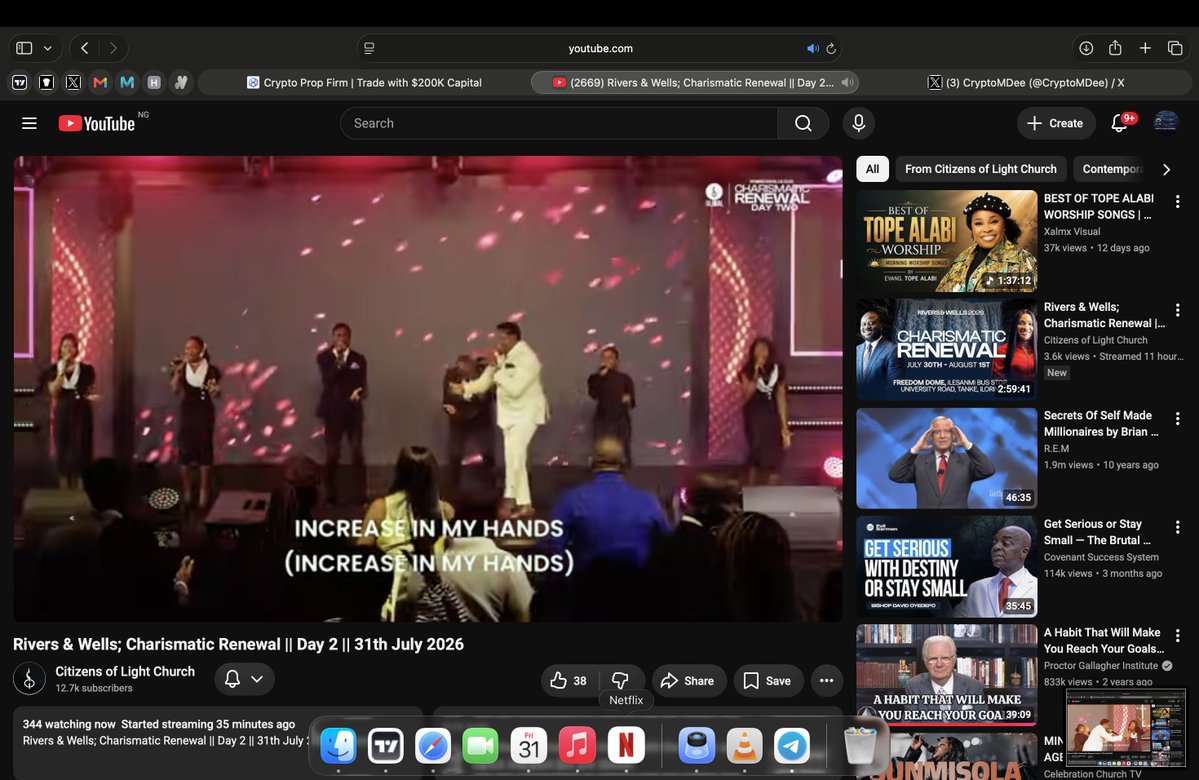Open Citizens of Light Church channel name

click(x=125, y=671)
